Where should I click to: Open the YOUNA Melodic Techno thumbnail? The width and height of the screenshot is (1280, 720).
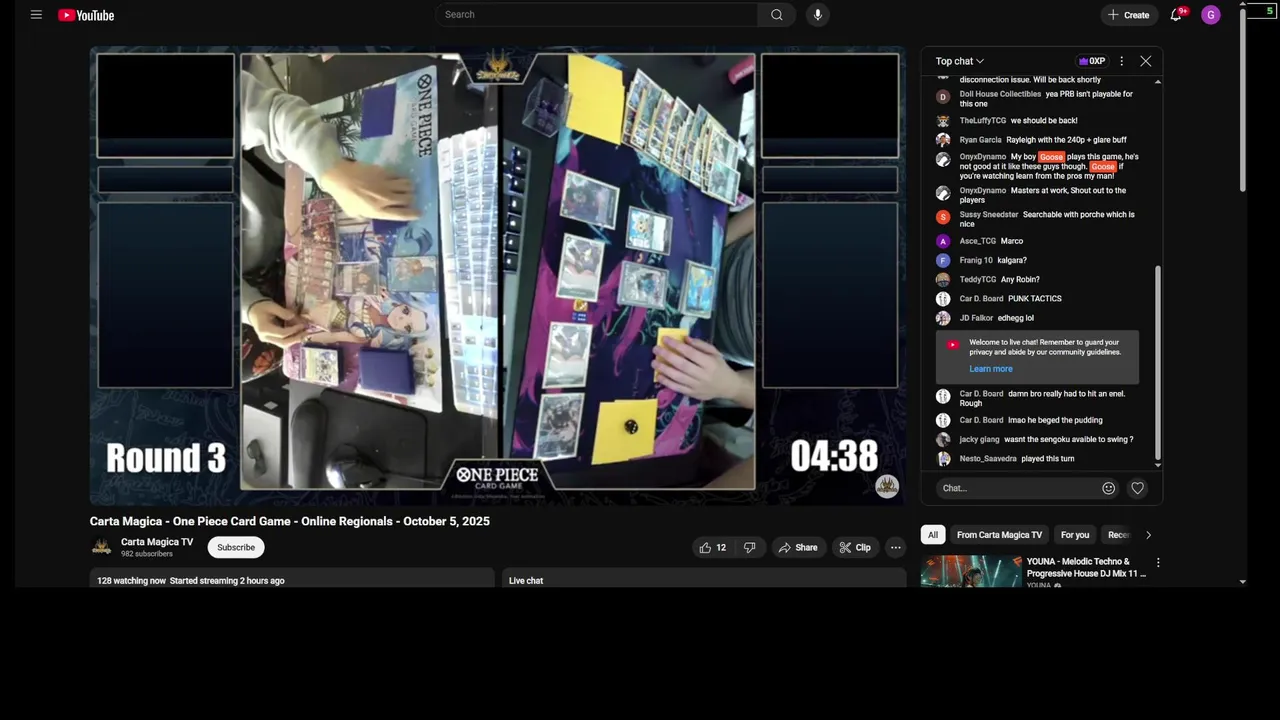[x=971, y=572]
